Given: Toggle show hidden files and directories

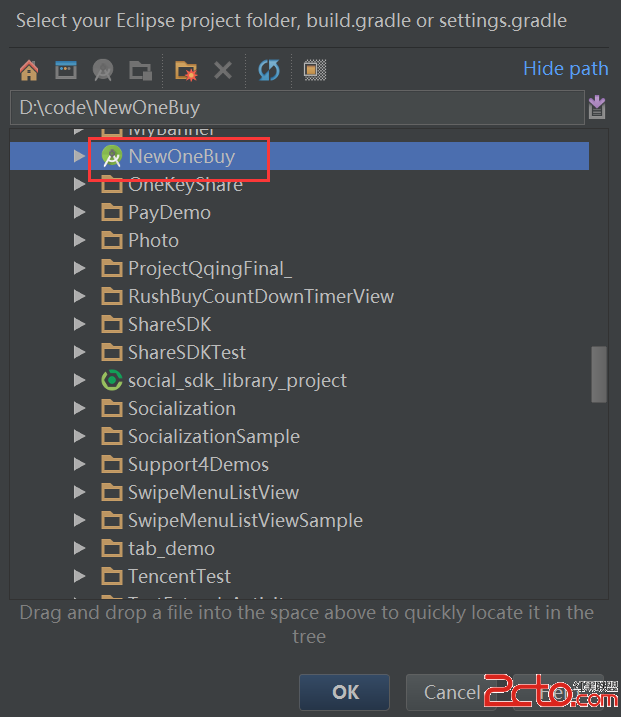Looking at the screenshot, I should (315, 70).
